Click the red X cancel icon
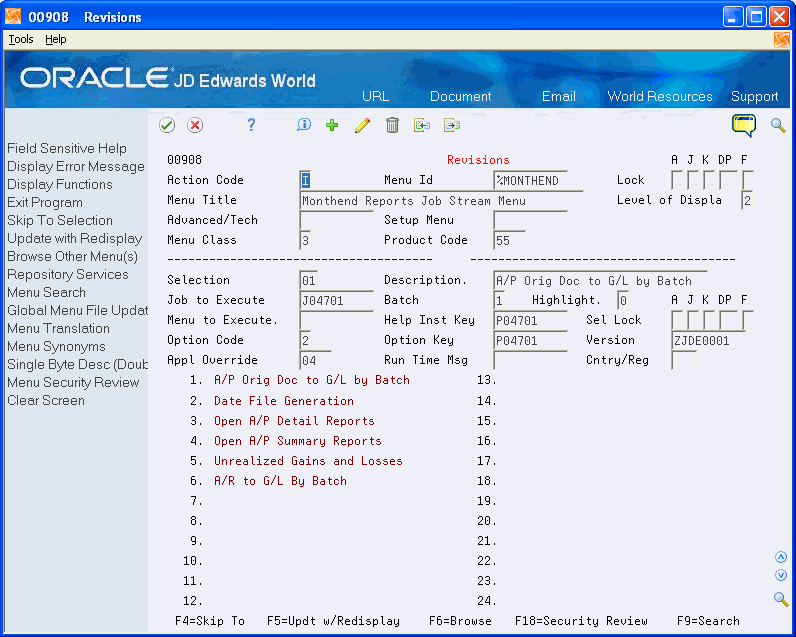Screen dimensions: 796x637 [x=195, y=125]
